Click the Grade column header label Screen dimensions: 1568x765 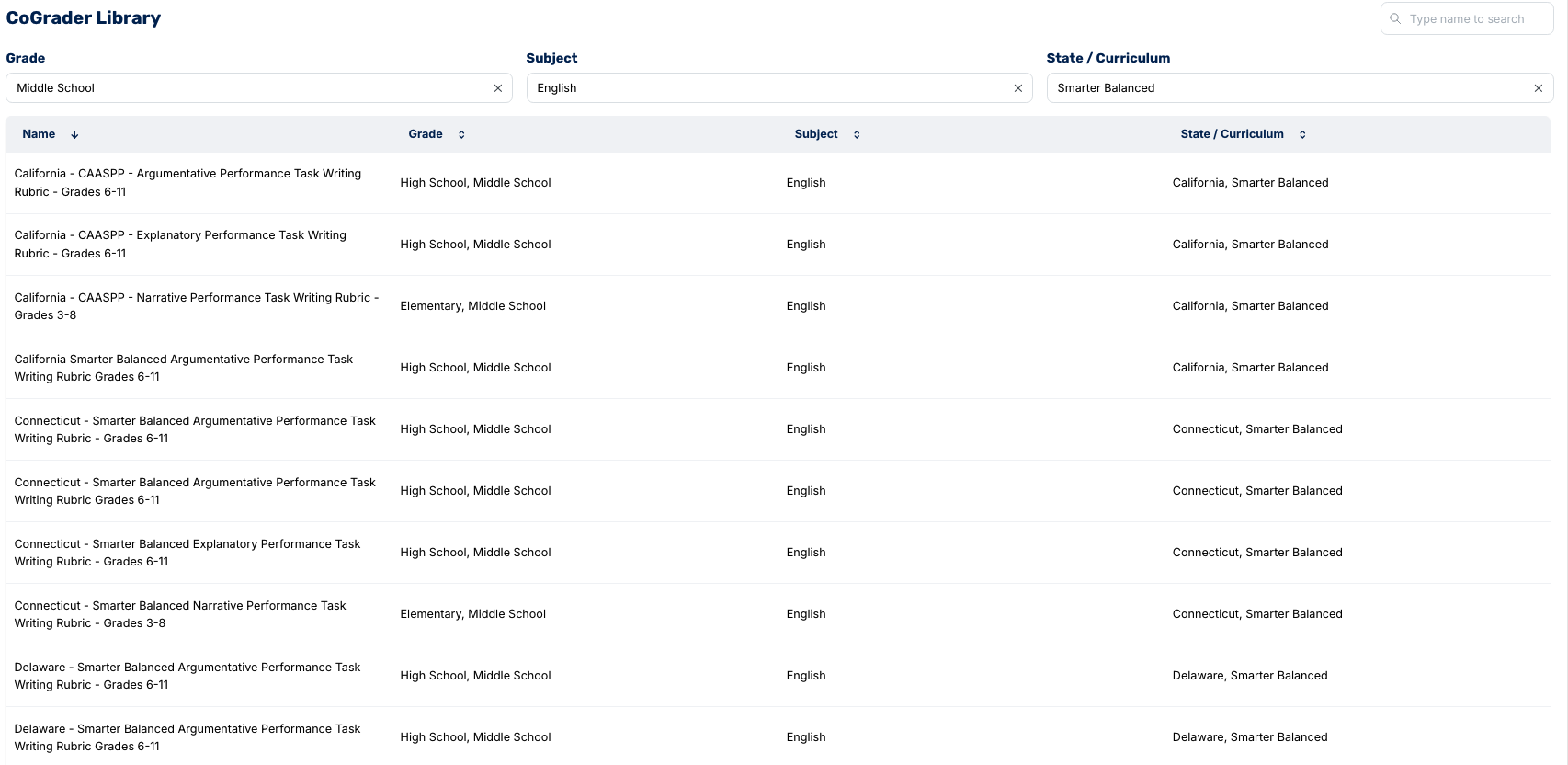426,134
